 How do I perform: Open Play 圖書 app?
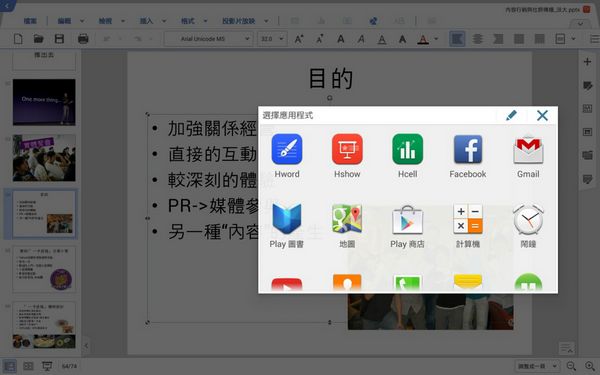[x=287, y=226]
